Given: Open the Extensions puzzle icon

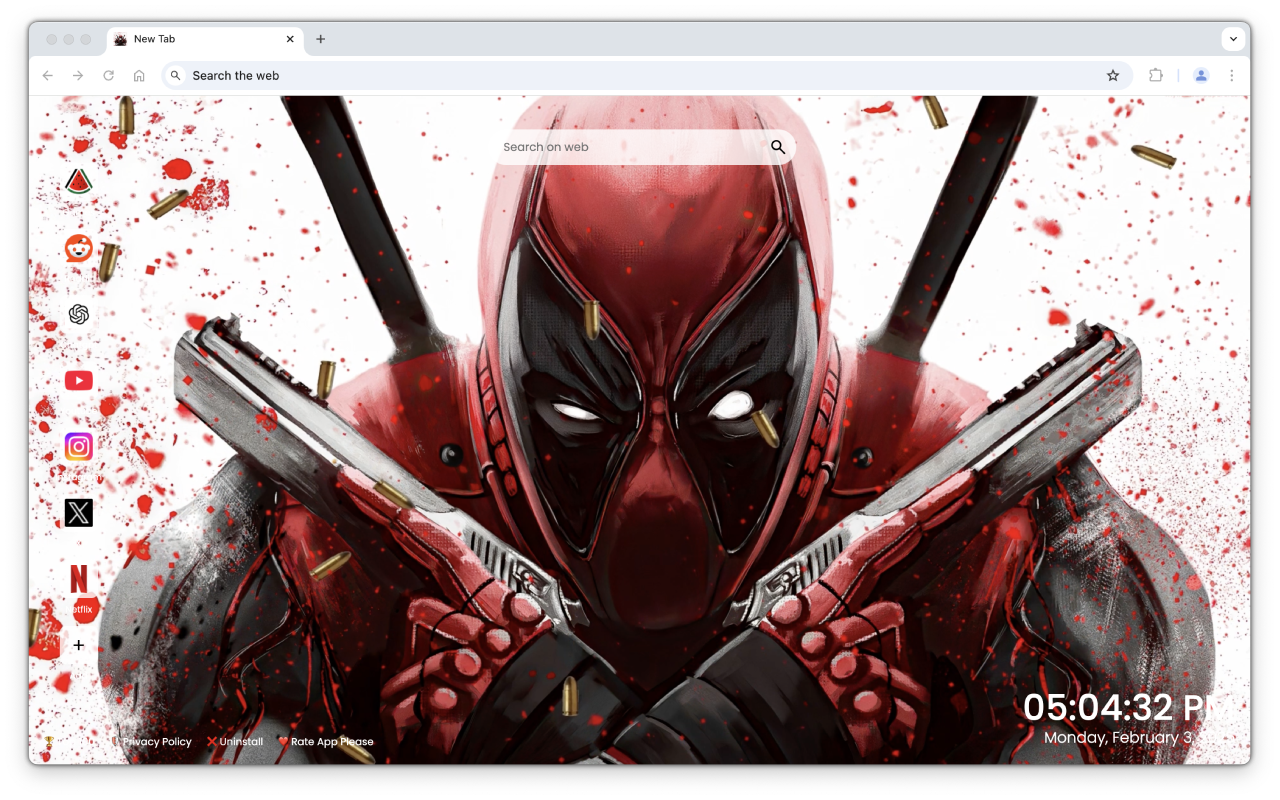Looking at the screenshot, I should coord(1156,76).
